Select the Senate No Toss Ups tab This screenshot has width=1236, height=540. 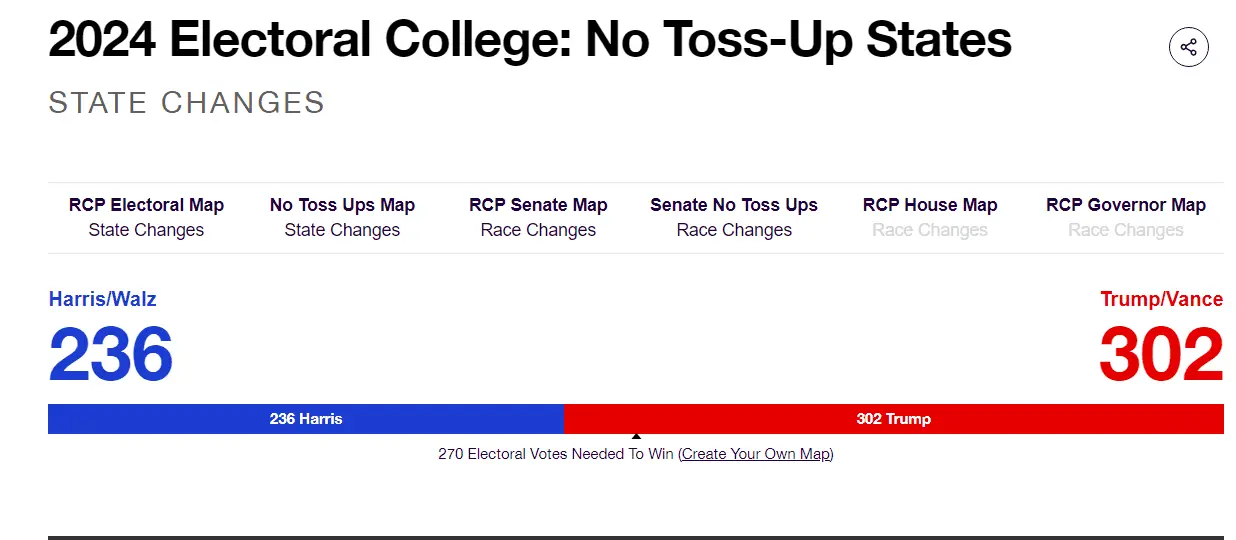coord(734,205)
